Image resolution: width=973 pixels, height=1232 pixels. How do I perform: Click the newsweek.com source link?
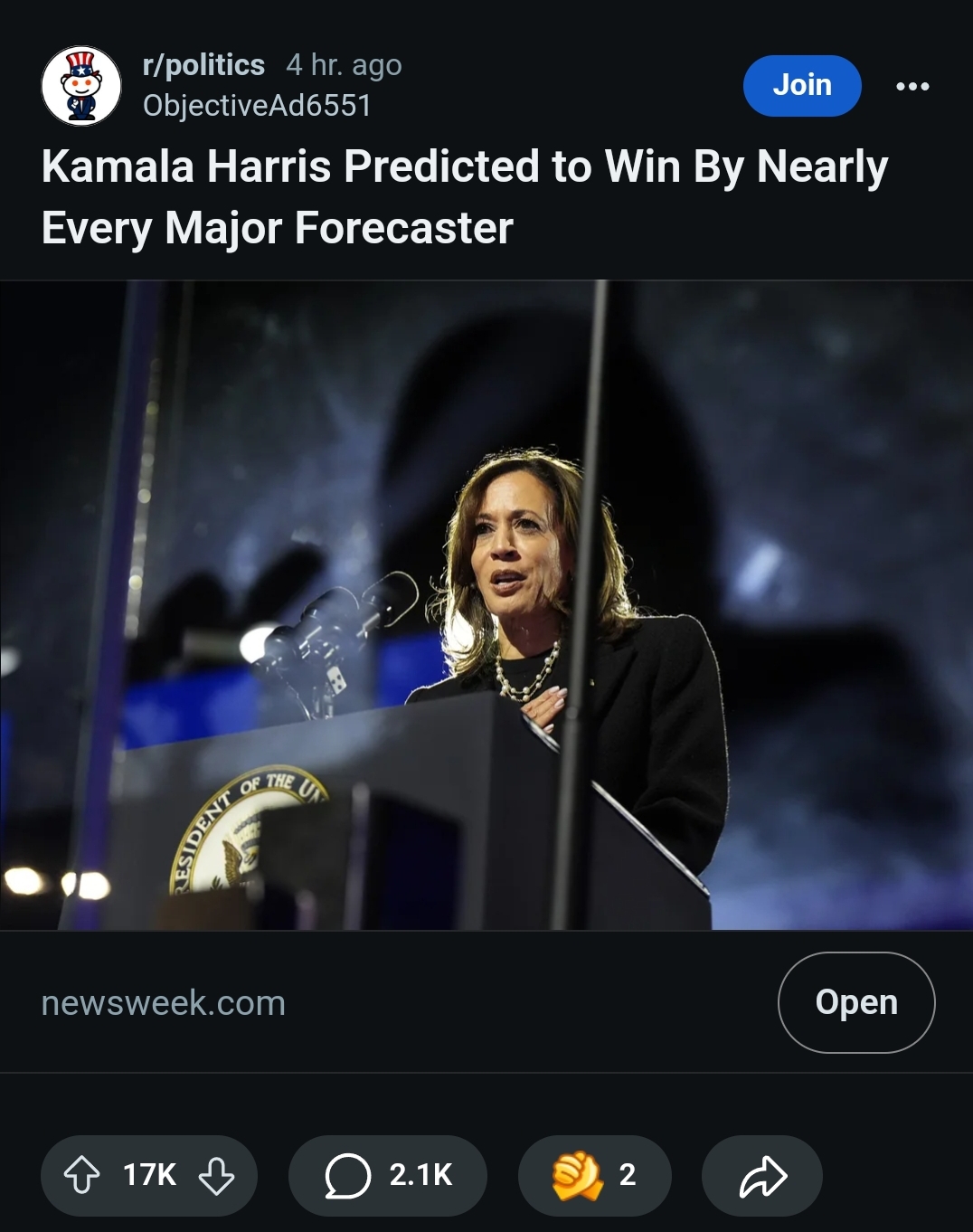164,1003
